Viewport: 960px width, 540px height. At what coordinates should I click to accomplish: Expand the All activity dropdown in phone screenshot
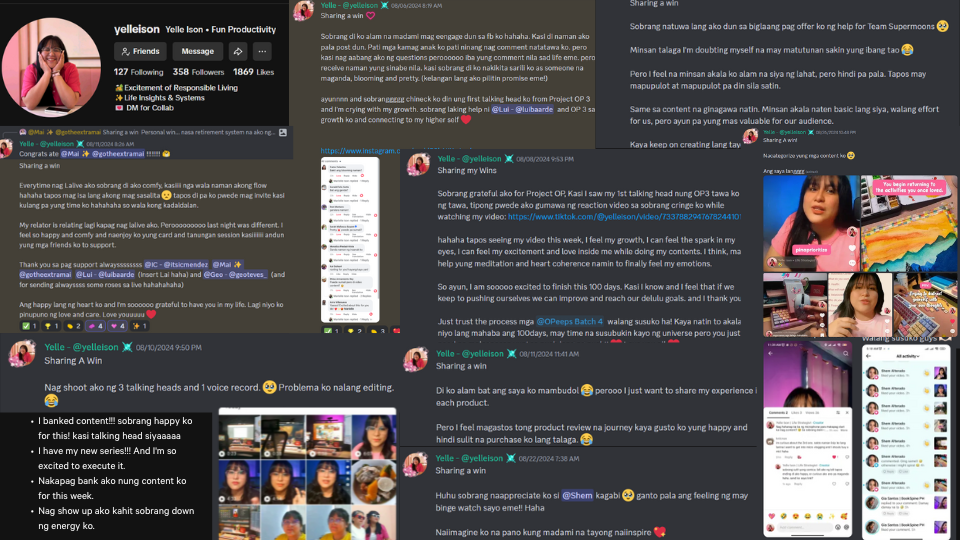click(907, 356)
